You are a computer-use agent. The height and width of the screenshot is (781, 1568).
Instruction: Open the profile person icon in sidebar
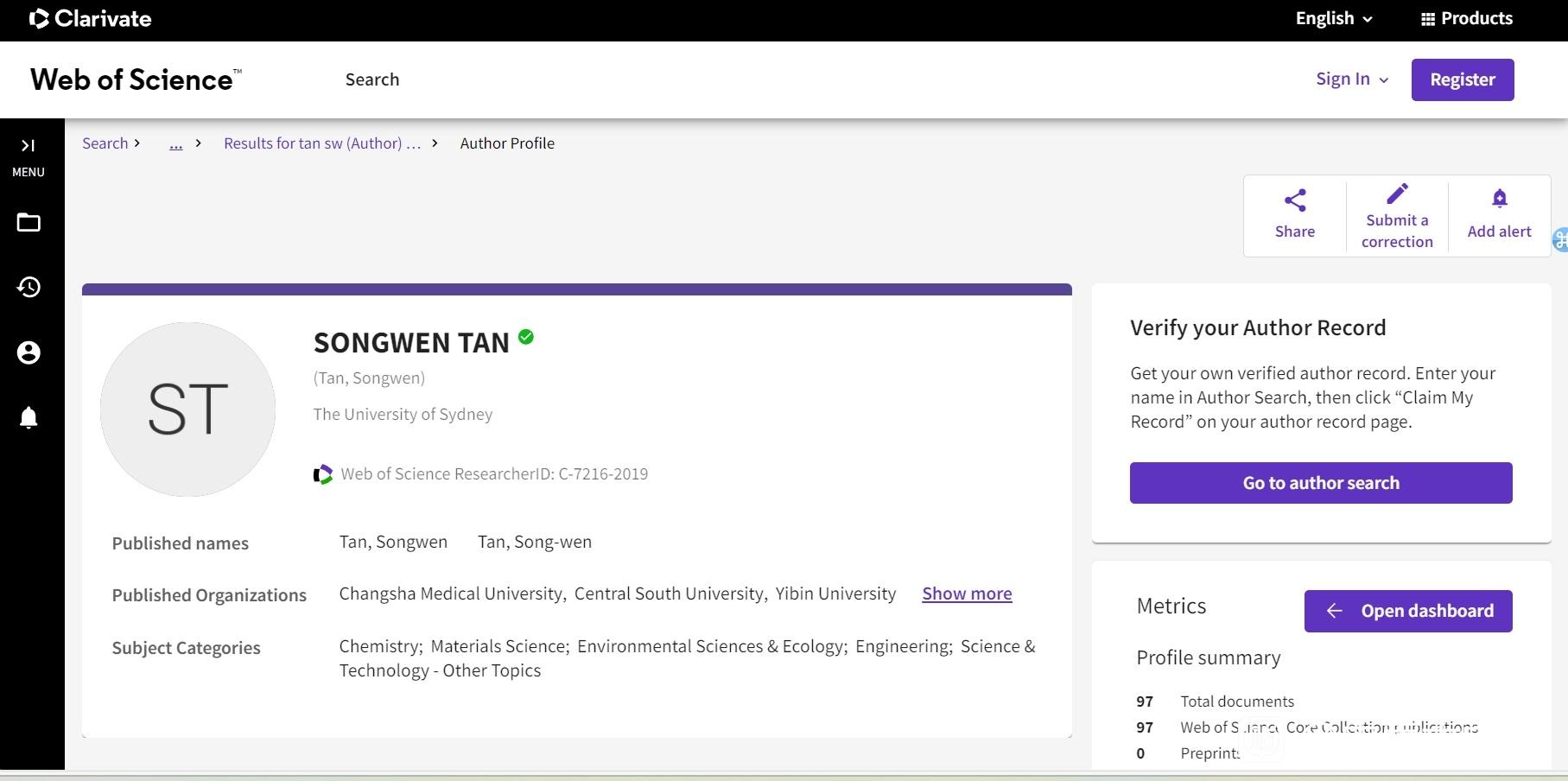click(x=29, y=352)
